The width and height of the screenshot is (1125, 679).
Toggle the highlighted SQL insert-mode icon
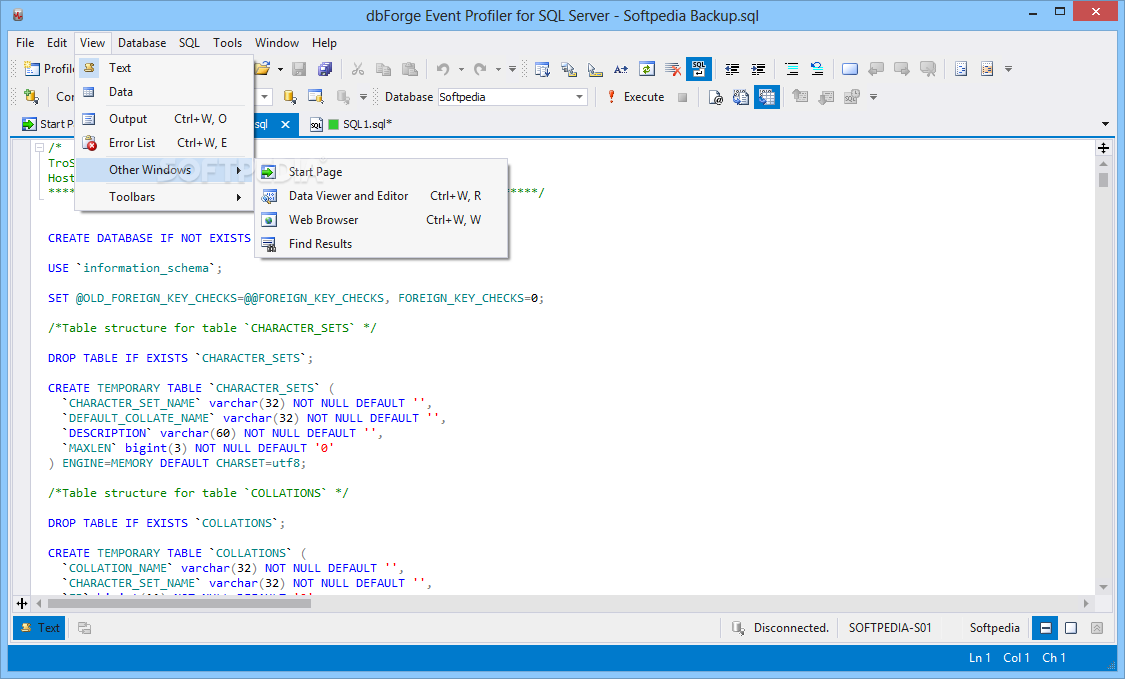699,69
